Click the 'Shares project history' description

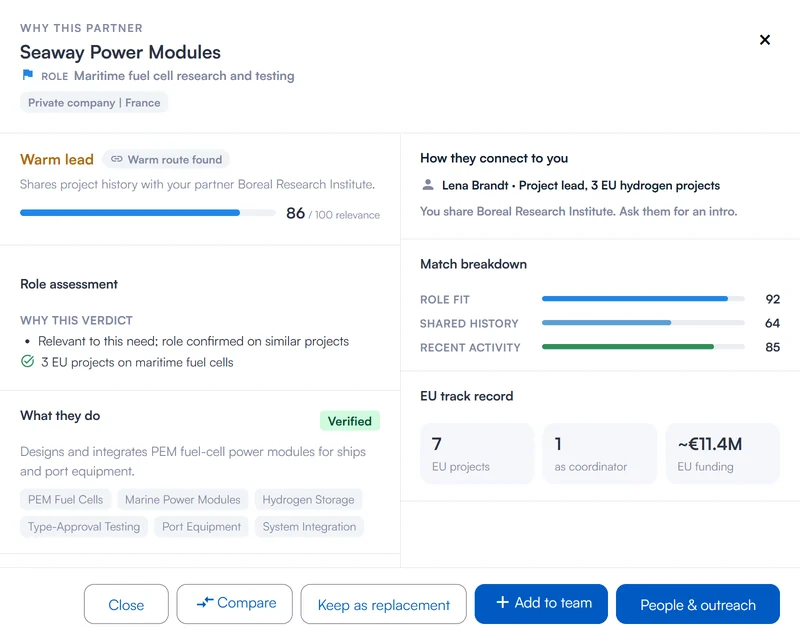(197, 184)
